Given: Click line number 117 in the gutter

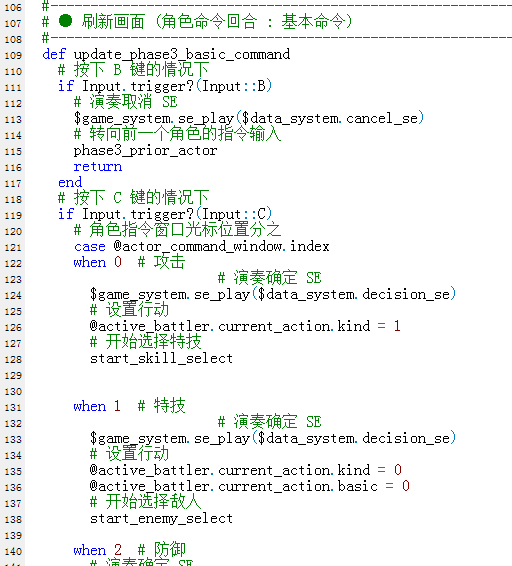Looking at the screenshot, I should coord(13,184).
